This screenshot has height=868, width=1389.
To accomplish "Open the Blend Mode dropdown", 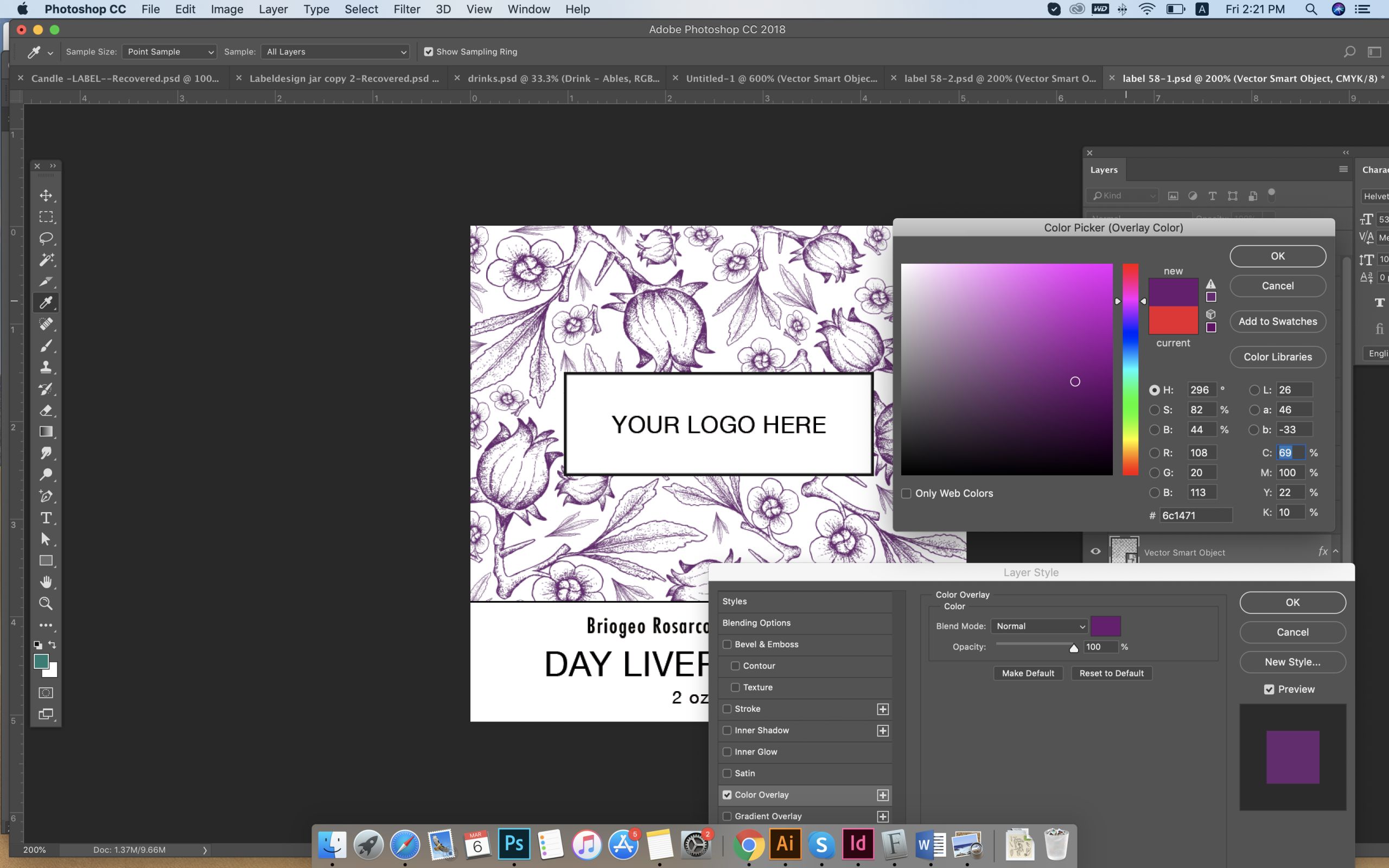I will (x=1040, y=626).
